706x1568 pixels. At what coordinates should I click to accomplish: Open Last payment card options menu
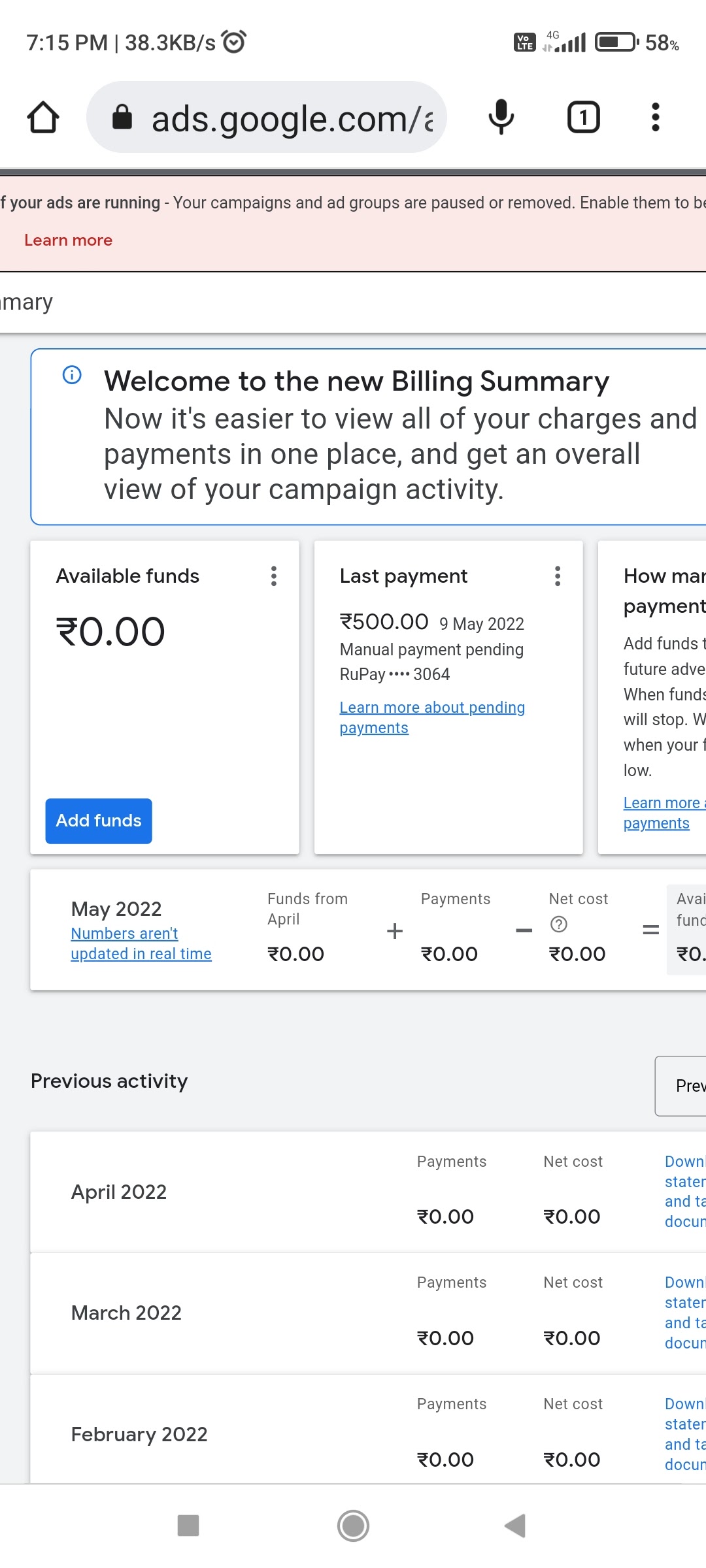click(x=558, y=576)
